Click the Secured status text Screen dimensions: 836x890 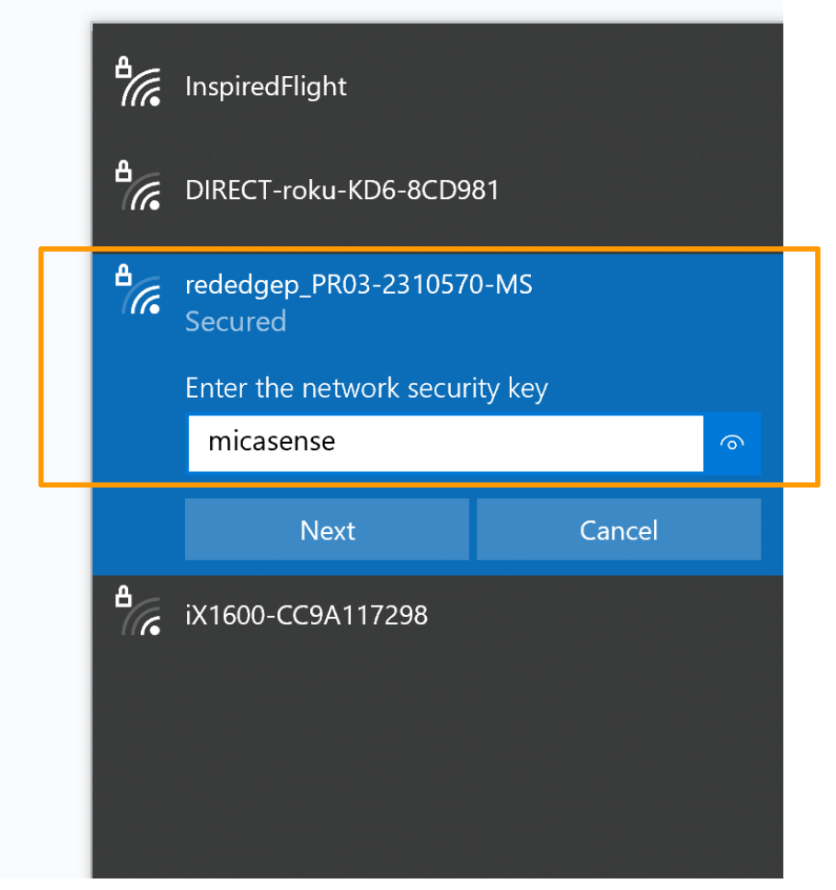pyautogui.click(x=235, y=321)
